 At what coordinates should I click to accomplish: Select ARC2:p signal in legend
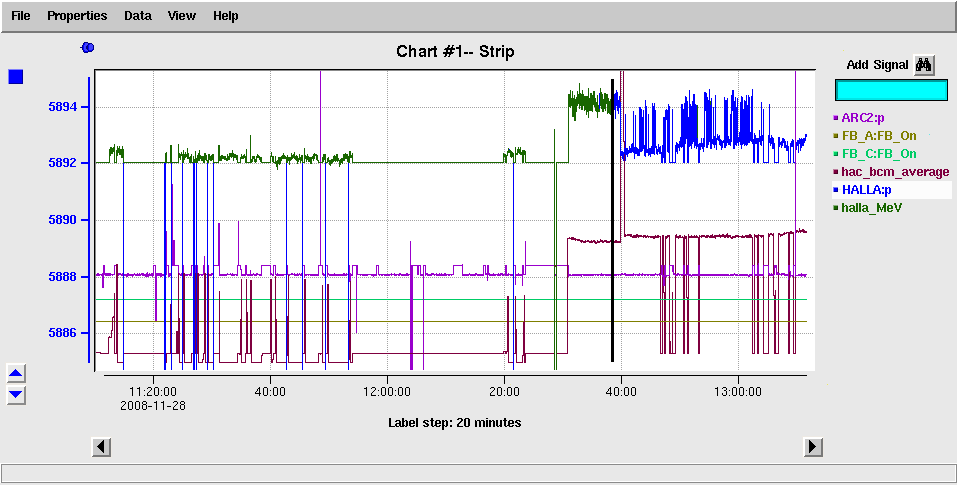[863, 118]
